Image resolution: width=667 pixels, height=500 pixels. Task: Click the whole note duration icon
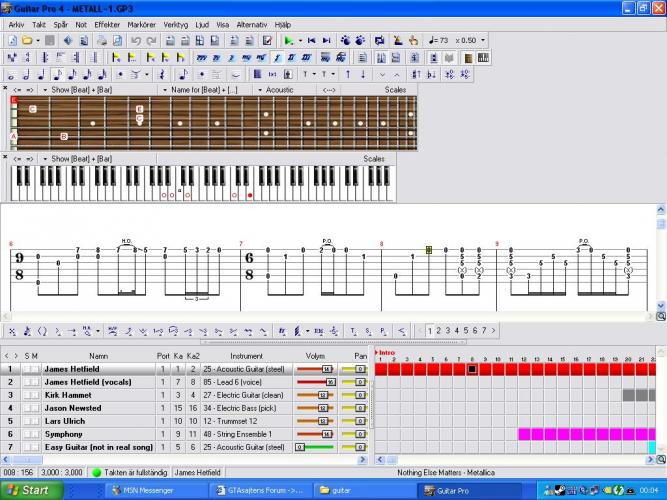click(x=11, y=74)
